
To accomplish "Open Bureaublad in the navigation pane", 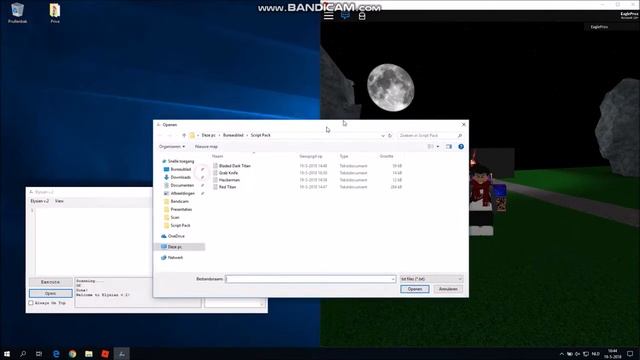I will click(x=180, y=169).
